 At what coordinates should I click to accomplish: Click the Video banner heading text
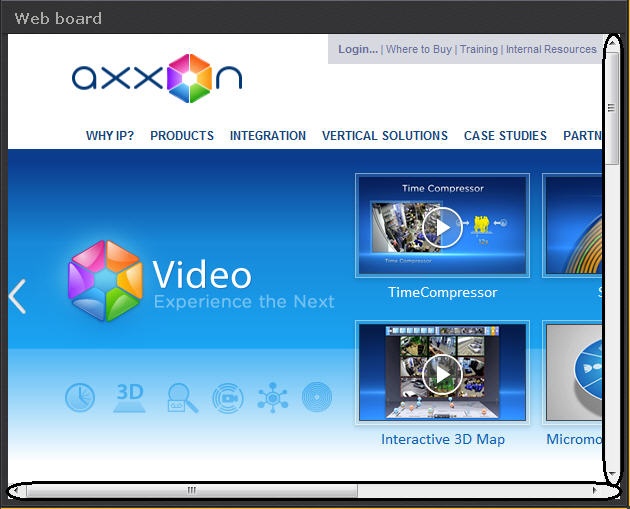pos(202,274)
